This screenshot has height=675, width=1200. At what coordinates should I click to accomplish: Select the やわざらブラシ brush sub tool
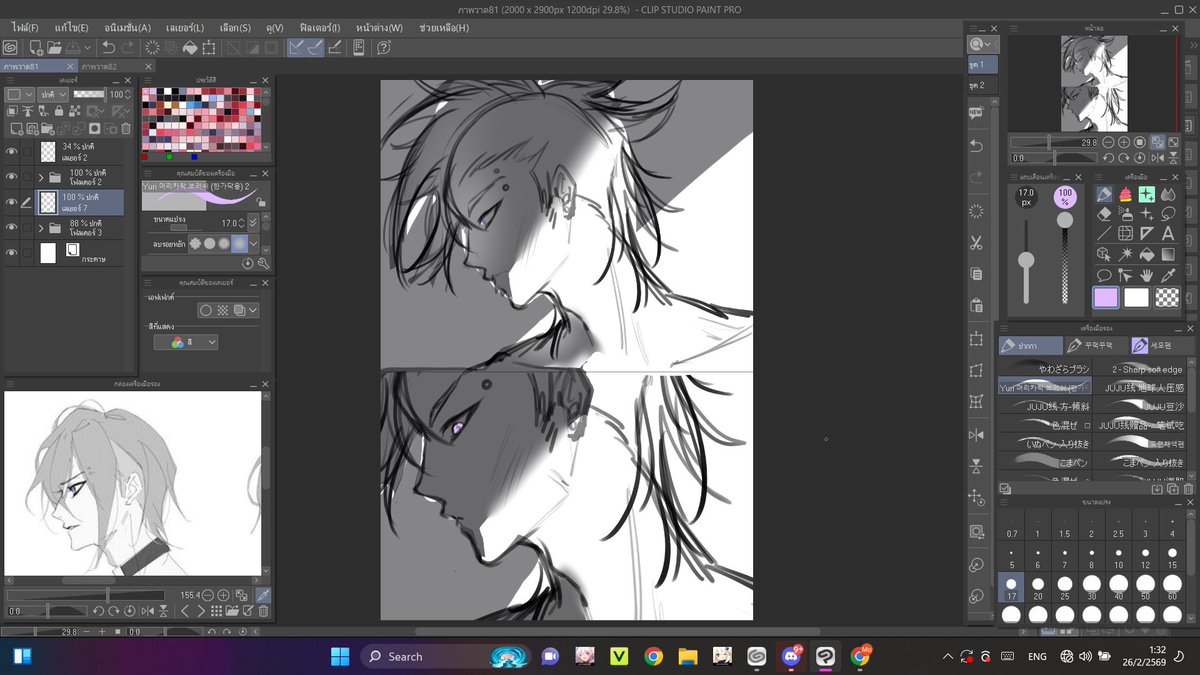coord(1046,370)
